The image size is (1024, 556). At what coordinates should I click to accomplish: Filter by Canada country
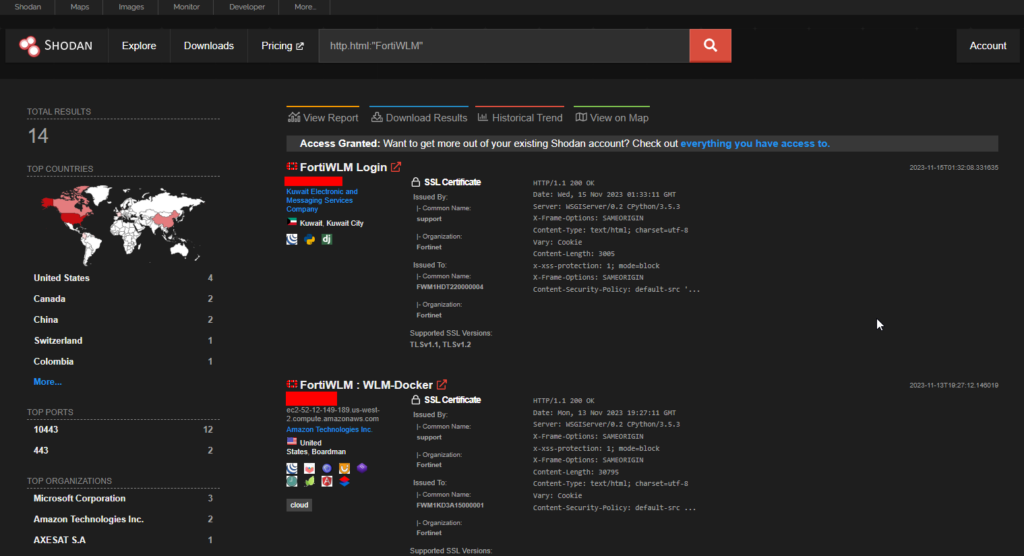(x=123, y=299)
